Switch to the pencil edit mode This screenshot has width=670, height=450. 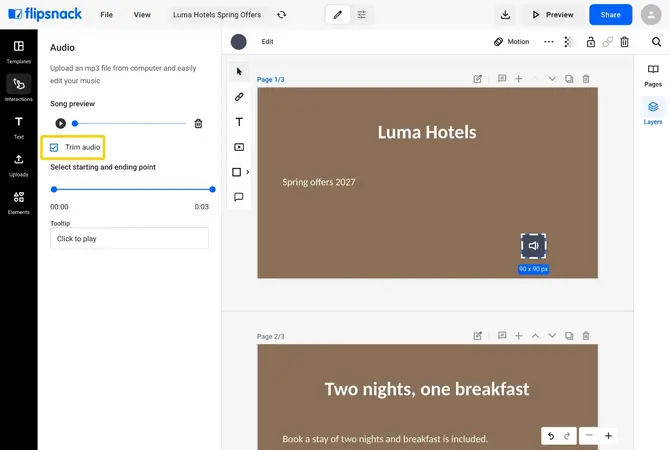(338, 15)
